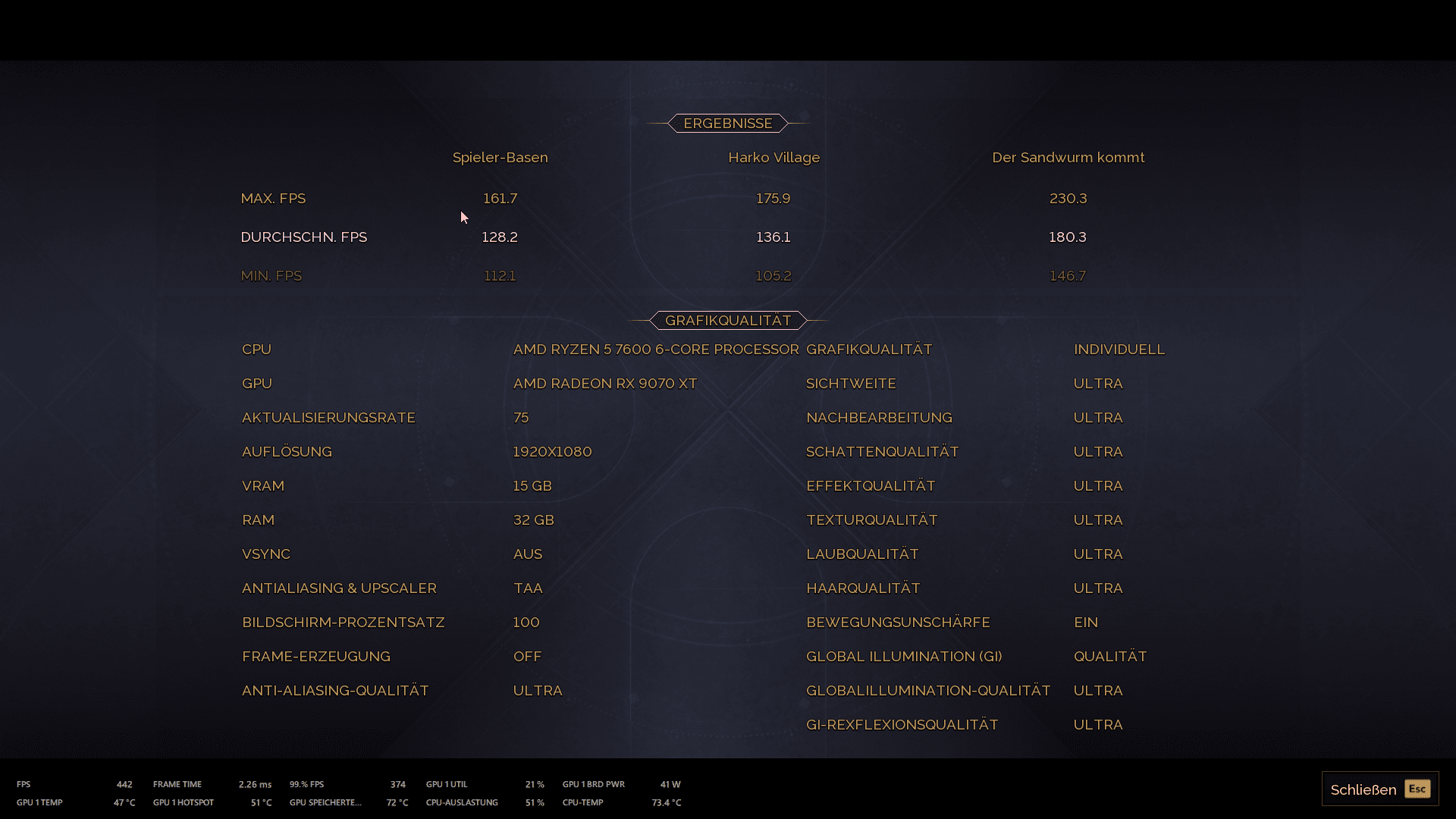Select the Spieler-Basen column heading

500,158
